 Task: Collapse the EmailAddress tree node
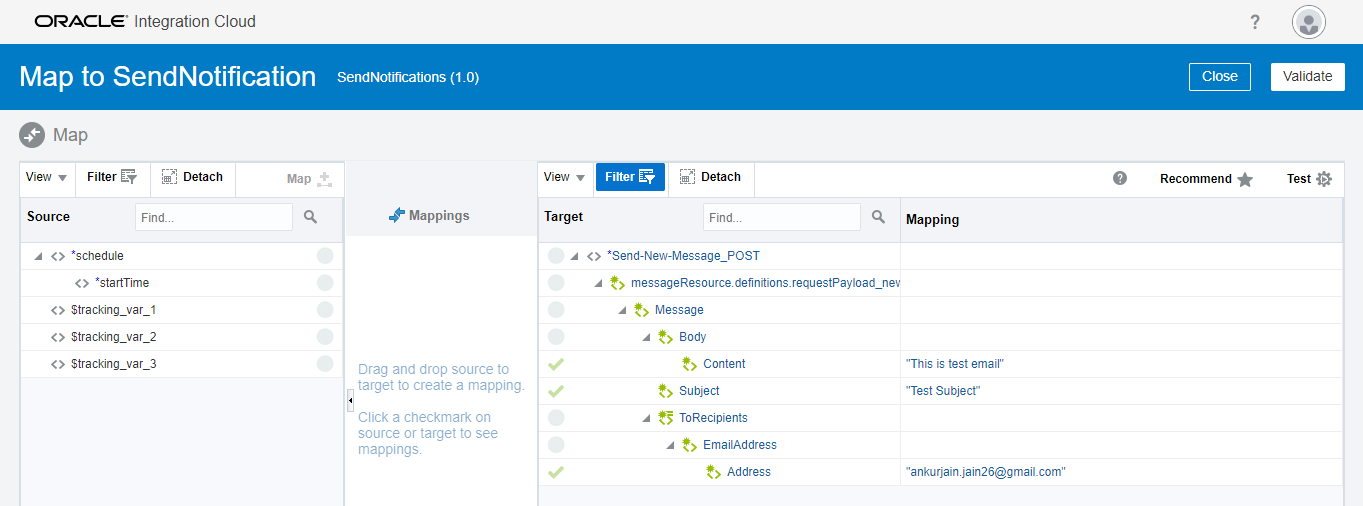[x=670, y=445]
